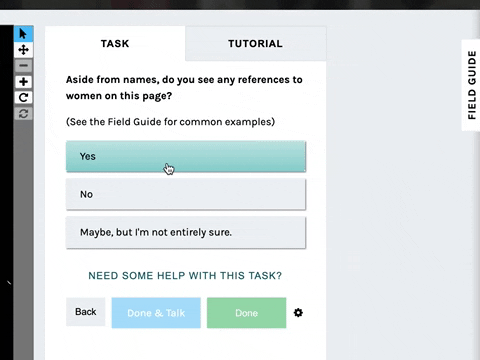Open task settings gear icon
Viewport: 480px width, 360px height.
pos(298,313)
